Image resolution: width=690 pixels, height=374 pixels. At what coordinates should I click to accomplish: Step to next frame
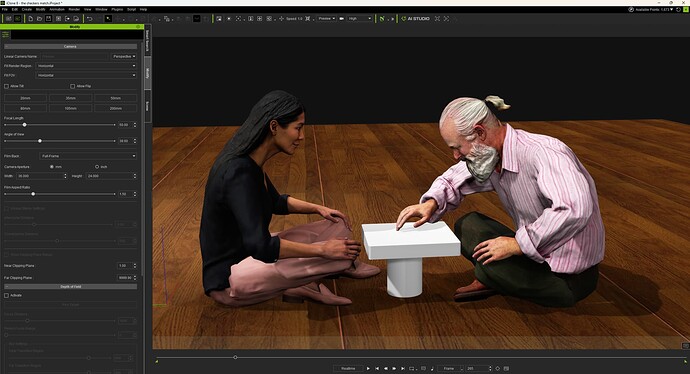(394, 368)
